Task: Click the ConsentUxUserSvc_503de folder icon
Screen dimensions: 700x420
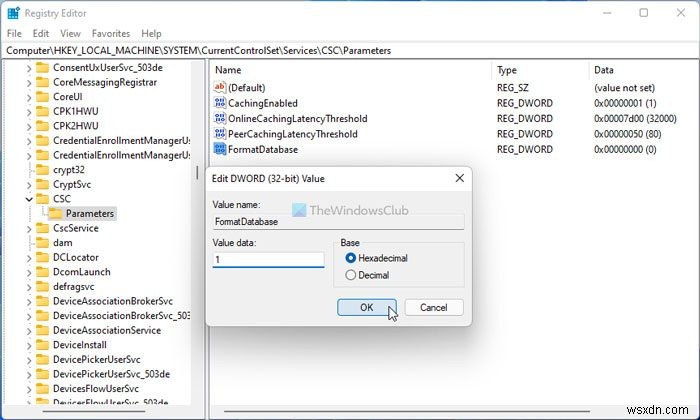Action: tap(42, 67)
